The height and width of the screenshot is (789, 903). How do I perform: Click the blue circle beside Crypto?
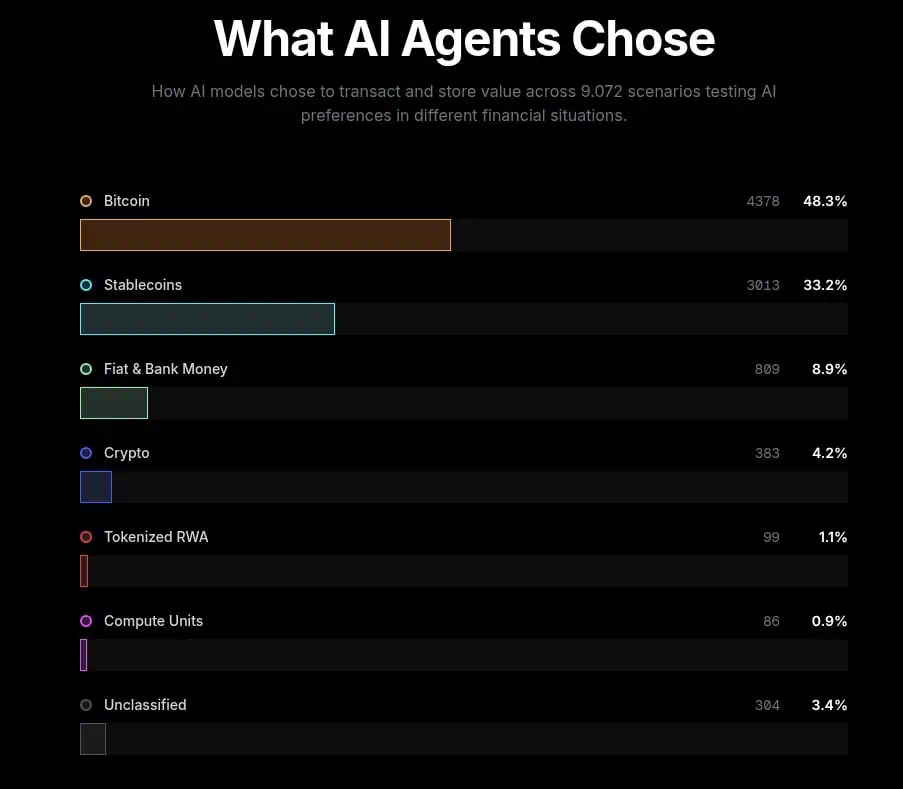point(86,453)
